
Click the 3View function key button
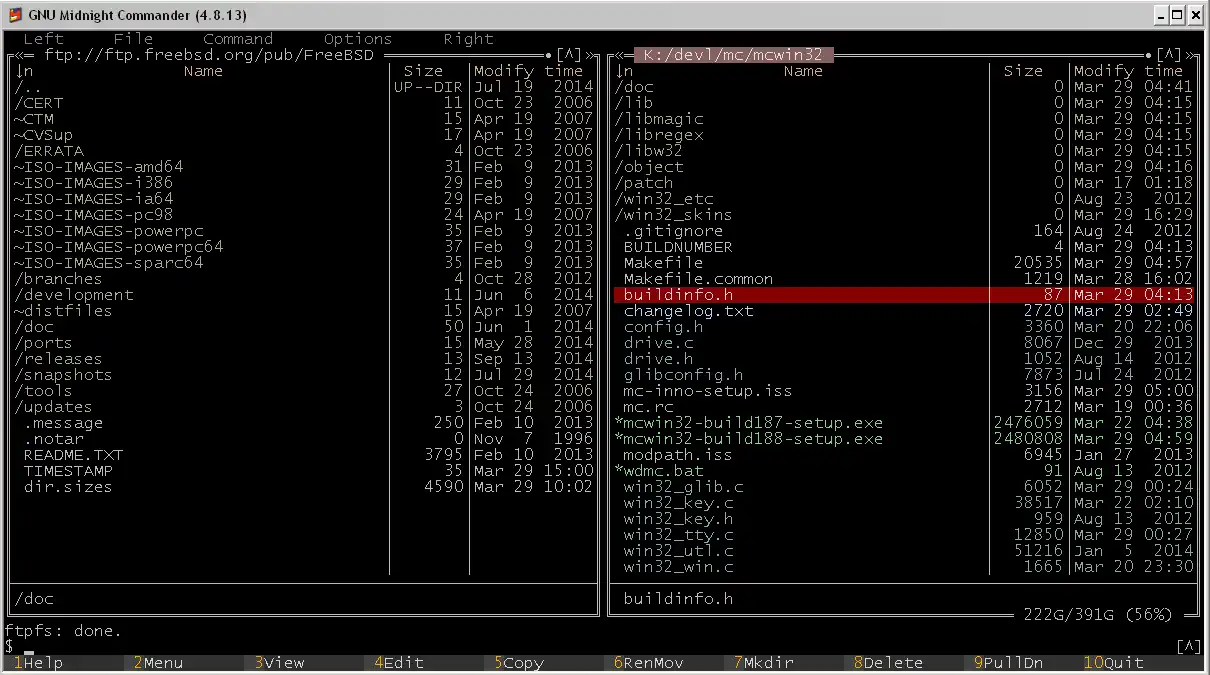[278, 662]
